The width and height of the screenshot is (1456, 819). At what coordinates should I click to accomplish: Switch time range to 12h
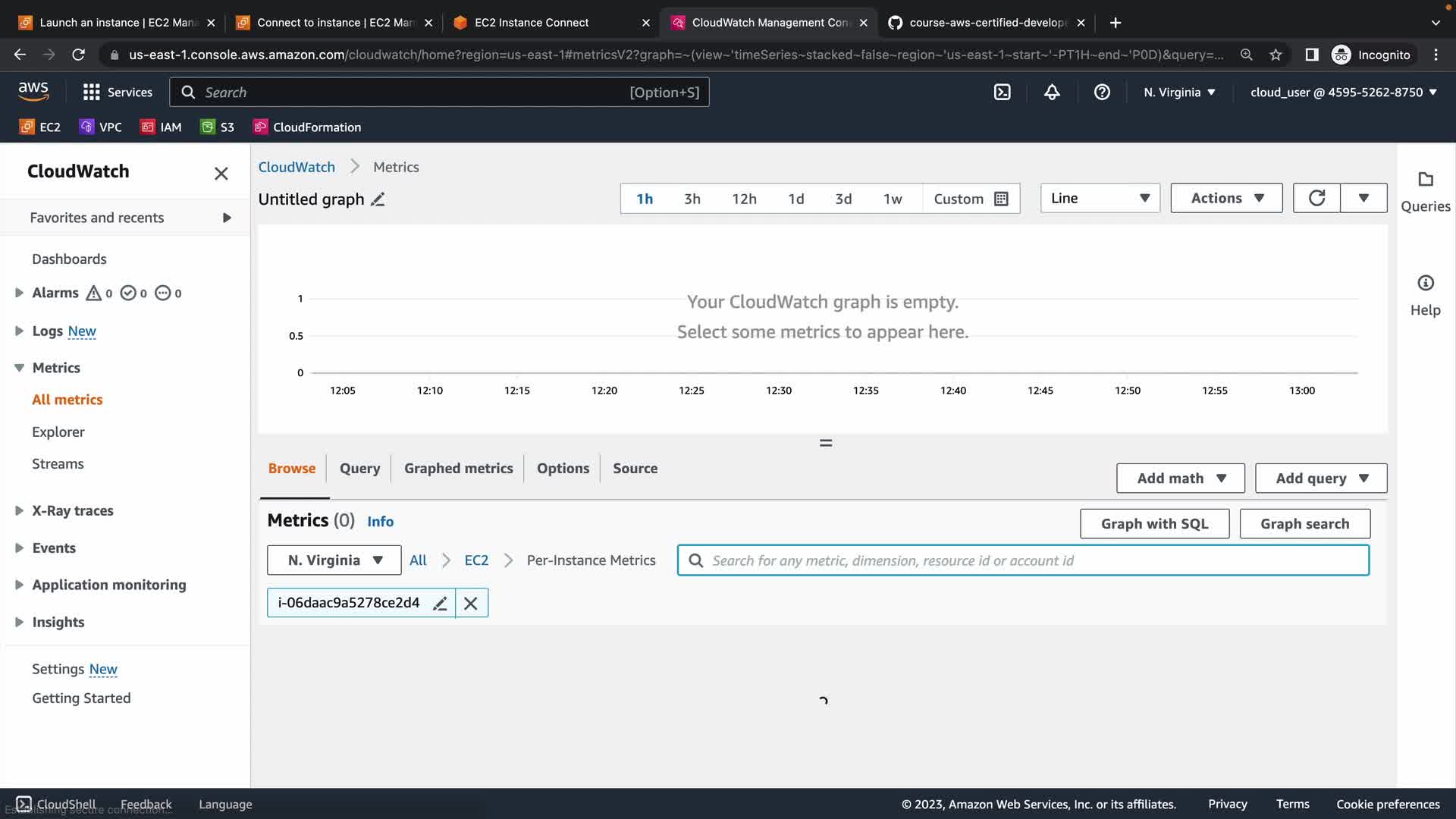[743, 199]
